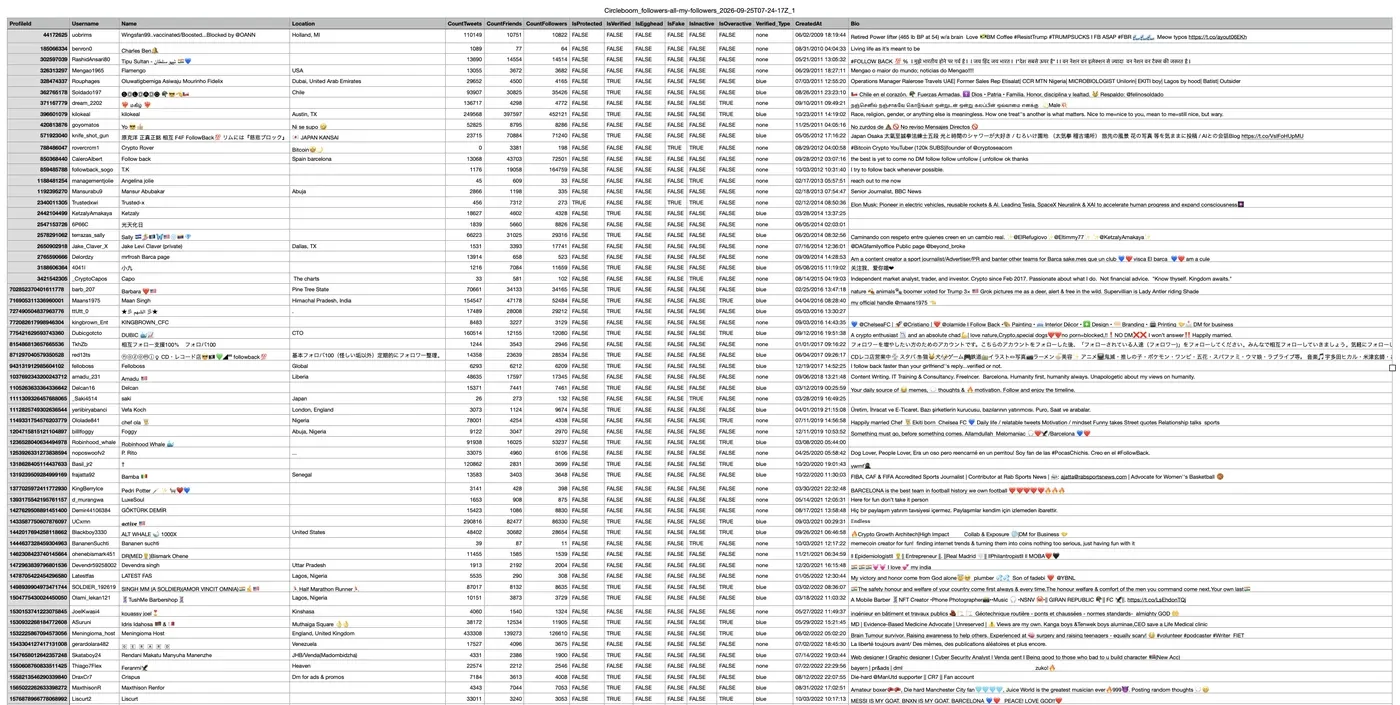Image resolution: width=1400 pixels, height=705 pixels.
Task: Select the location cell Heaven
Action: click(x=301, y=666)
